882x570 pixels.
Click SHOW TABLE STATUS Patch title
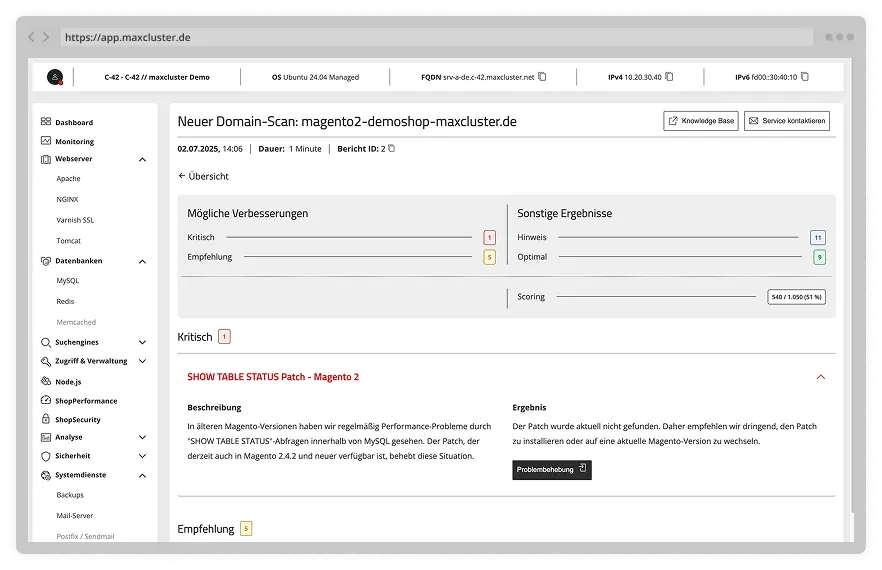pyautogui.click(x=273, y=377)
